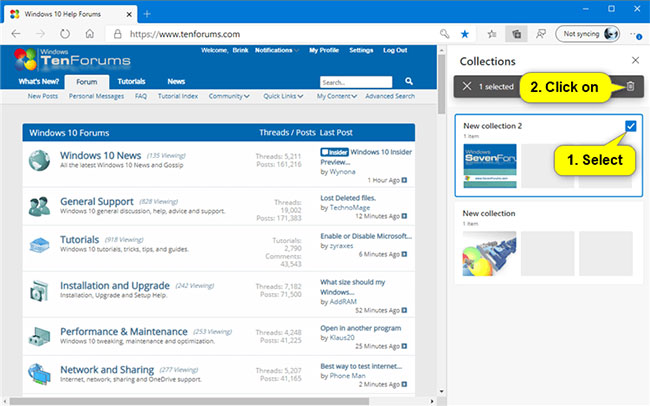Open the Performance & Maintenance forum
The height and width of the screenshot is (406, 650).
click(x=124, y=332)
